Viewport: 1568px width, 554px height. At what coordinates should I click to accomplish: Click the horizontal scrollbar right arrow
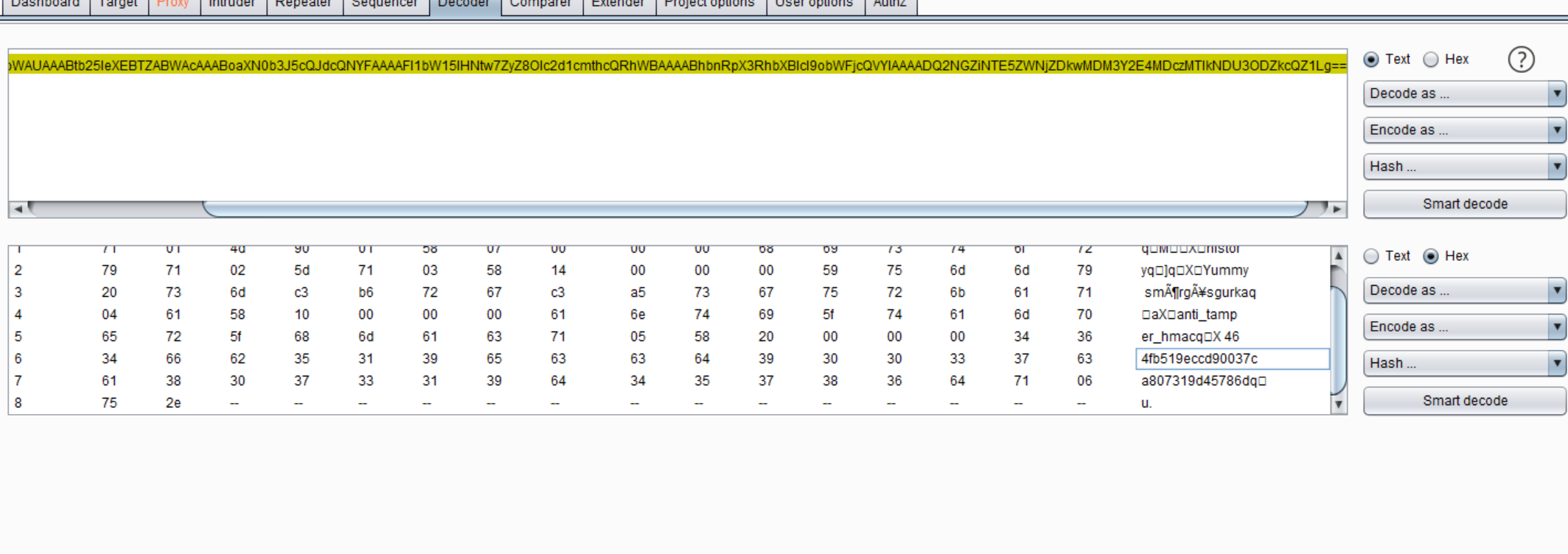coord(1337,209)
